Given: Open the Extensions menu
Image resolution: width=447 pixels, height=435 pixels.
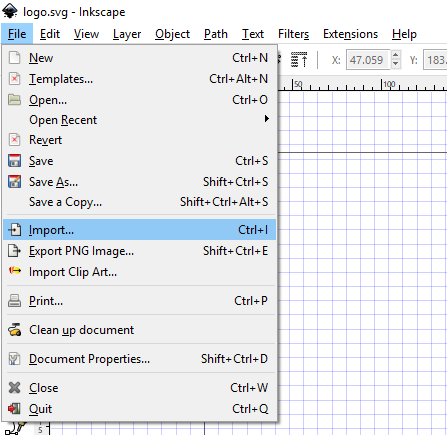Looking at the screenshot, I should (350, 34).
